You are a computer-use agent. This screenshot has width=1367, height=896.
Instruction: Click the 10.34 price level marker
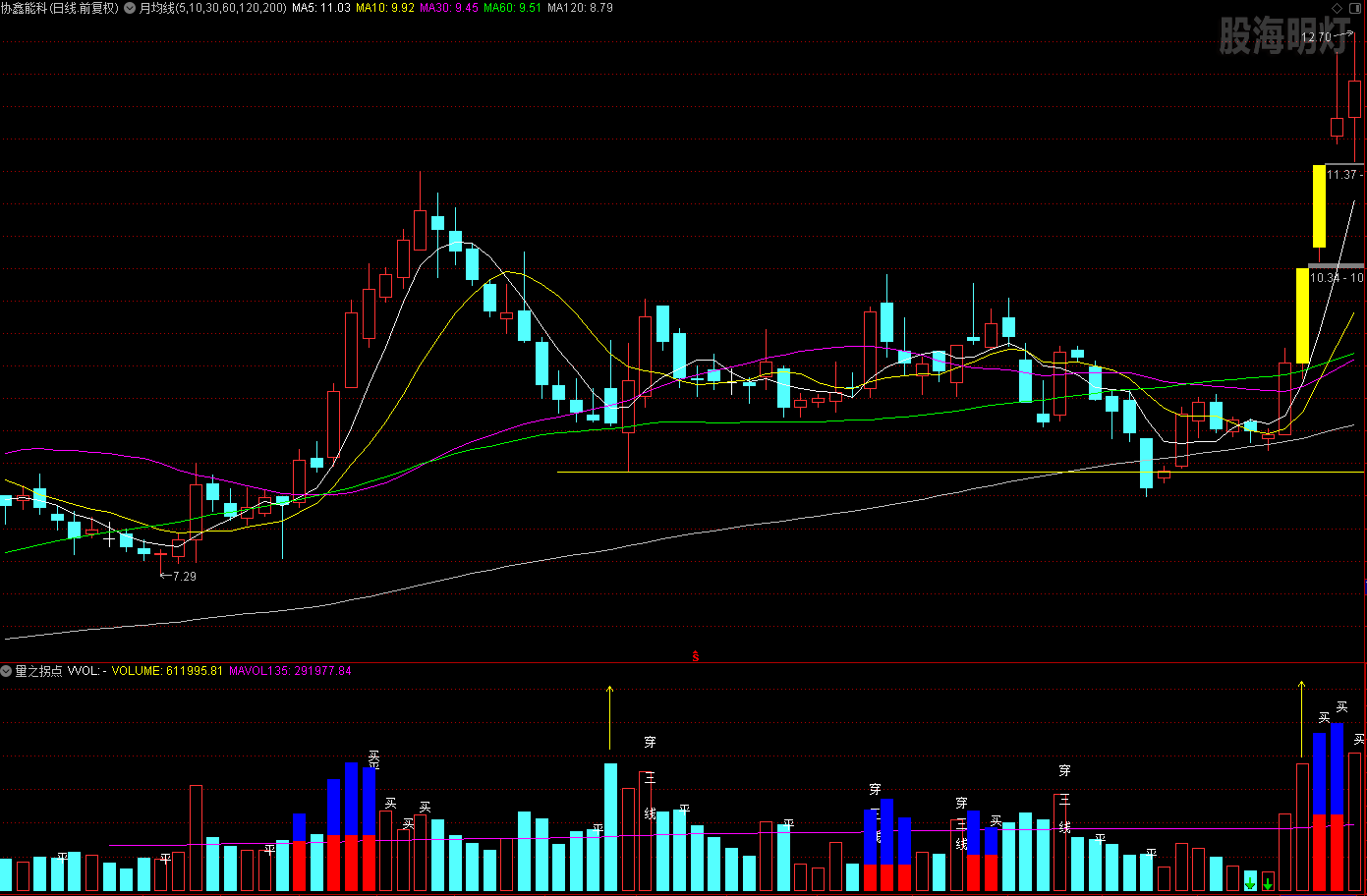click(1337, 277)
